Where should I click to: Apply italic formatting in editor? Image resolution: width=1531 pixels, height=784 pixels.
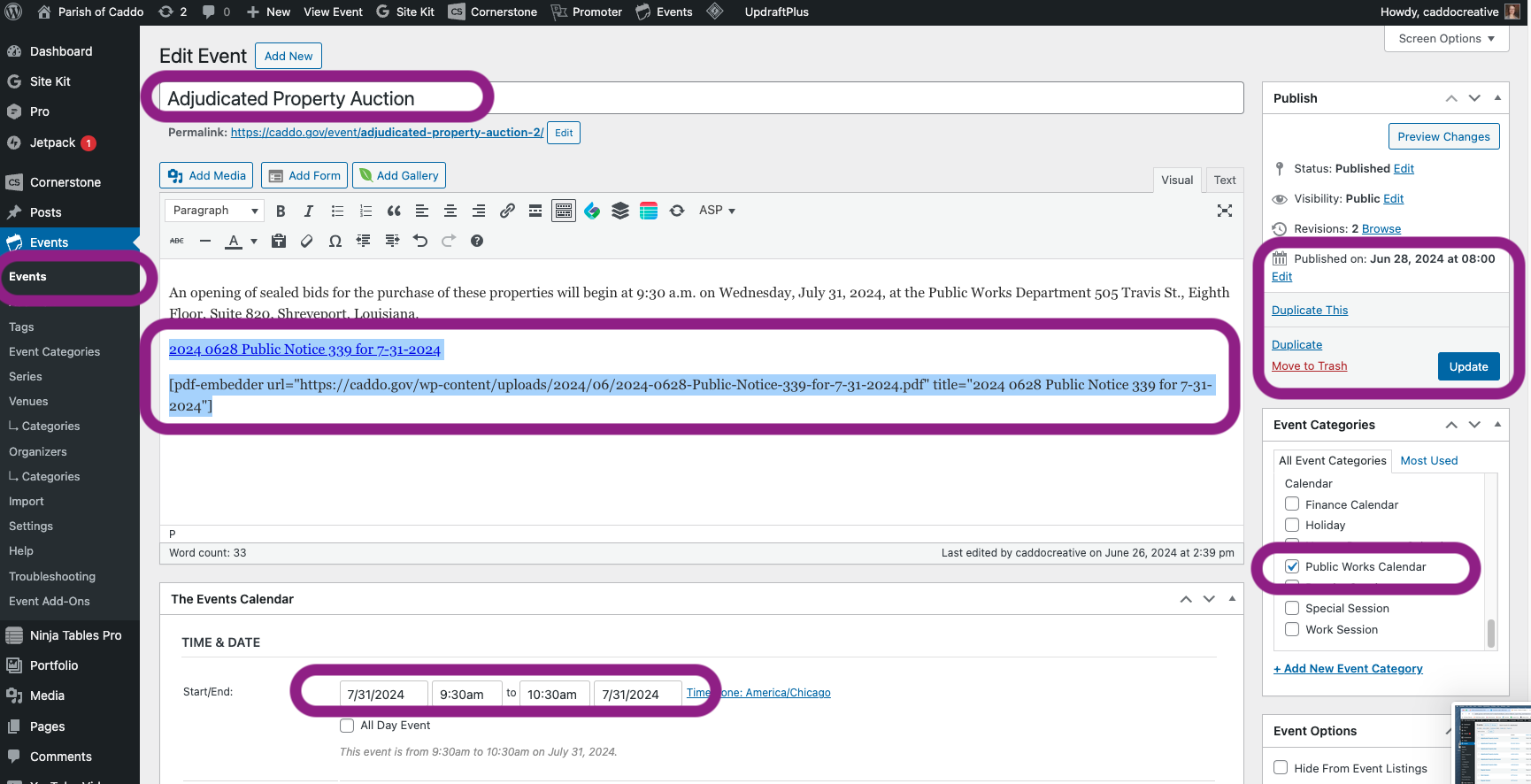click(x=309, y=211)
